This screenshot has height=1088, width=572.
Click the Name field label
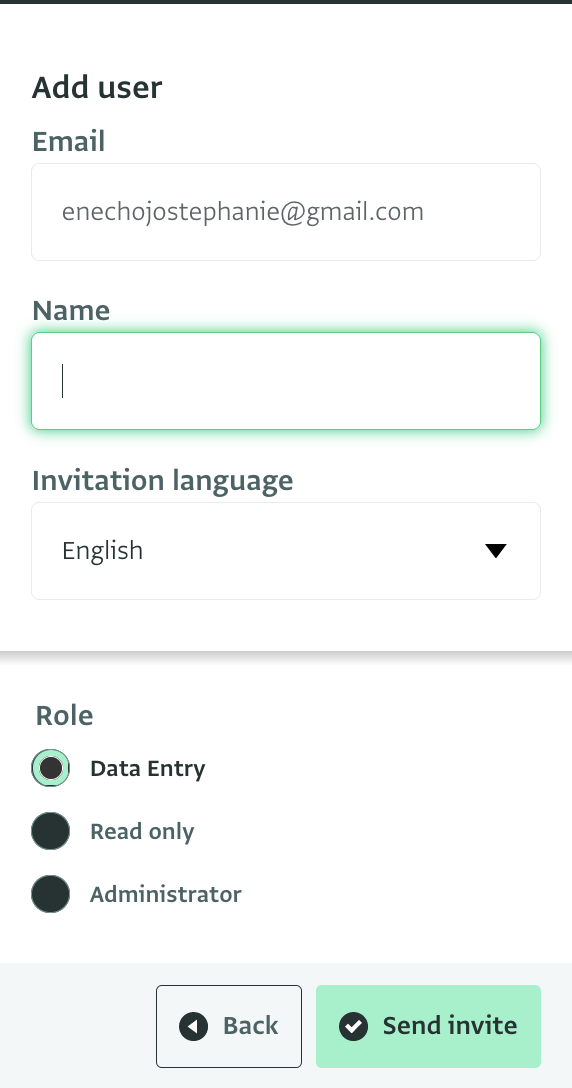[71, 310]
